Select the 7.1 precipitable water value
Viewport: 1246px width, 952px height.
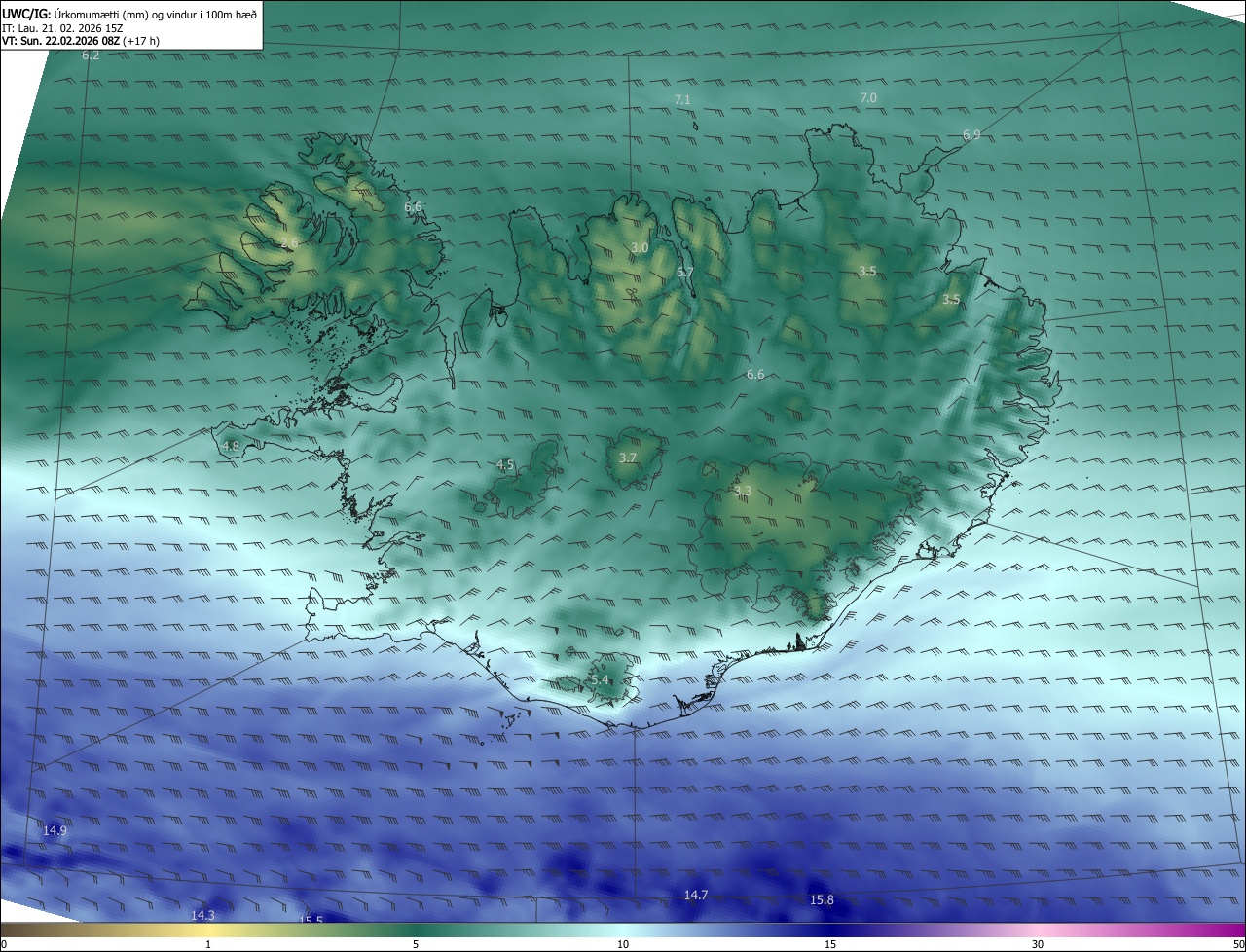coord(682,100)
